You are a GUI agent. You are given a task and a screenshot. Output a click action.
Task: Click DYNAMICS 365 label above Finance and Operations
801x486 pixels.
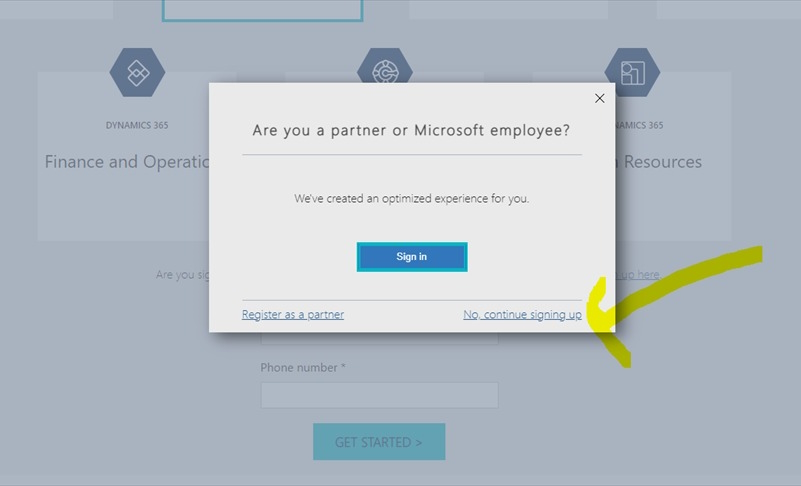tap(137, 125)
